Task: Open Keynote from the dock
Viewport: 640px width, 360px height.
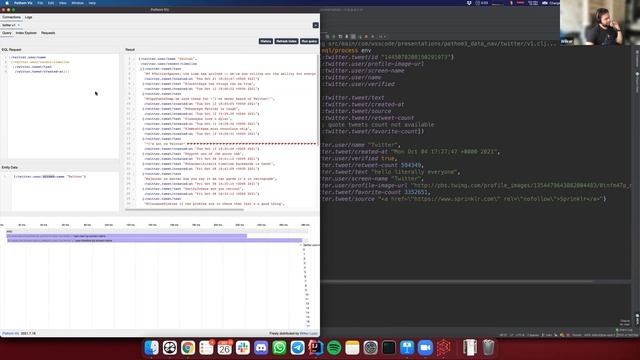Action: pos(407,348)
